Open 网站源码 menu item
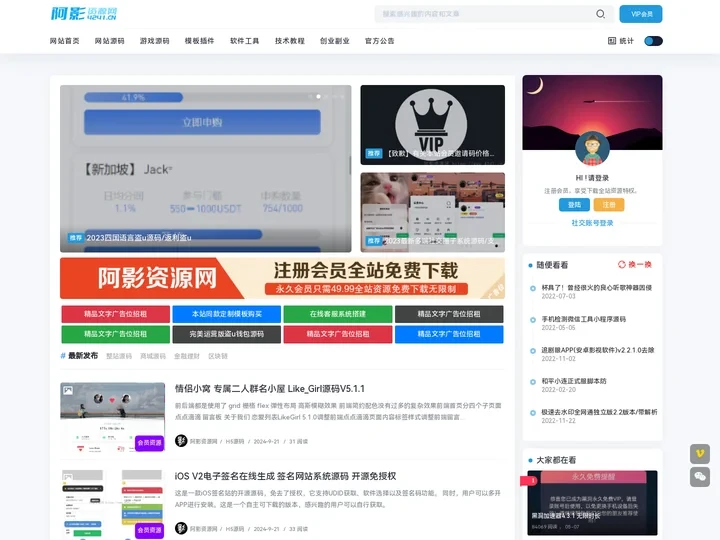Viewport: 720px width, 540px height. [109, 41]
